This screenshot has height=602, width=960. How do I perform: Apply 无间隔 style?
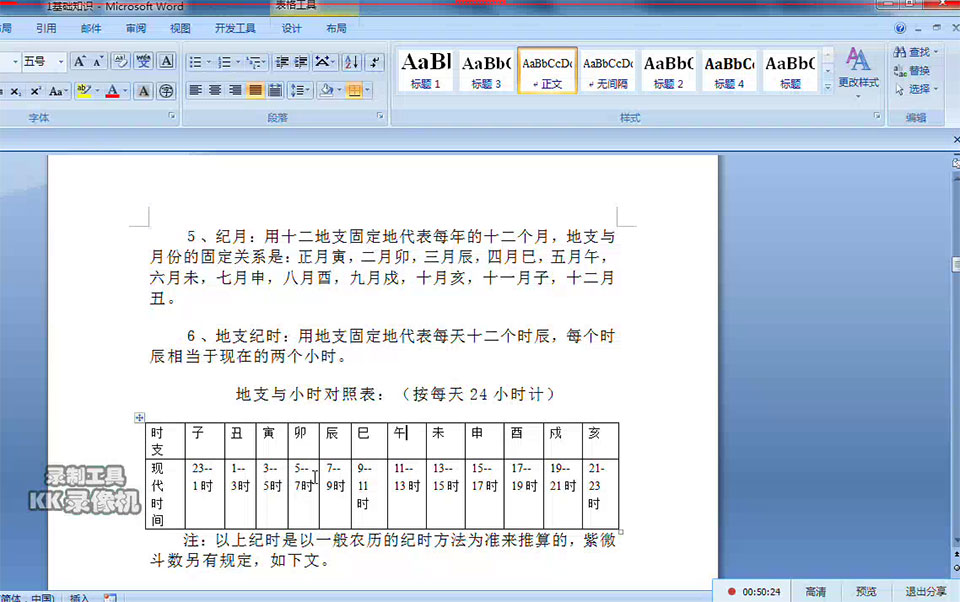(x=608, y=70)
